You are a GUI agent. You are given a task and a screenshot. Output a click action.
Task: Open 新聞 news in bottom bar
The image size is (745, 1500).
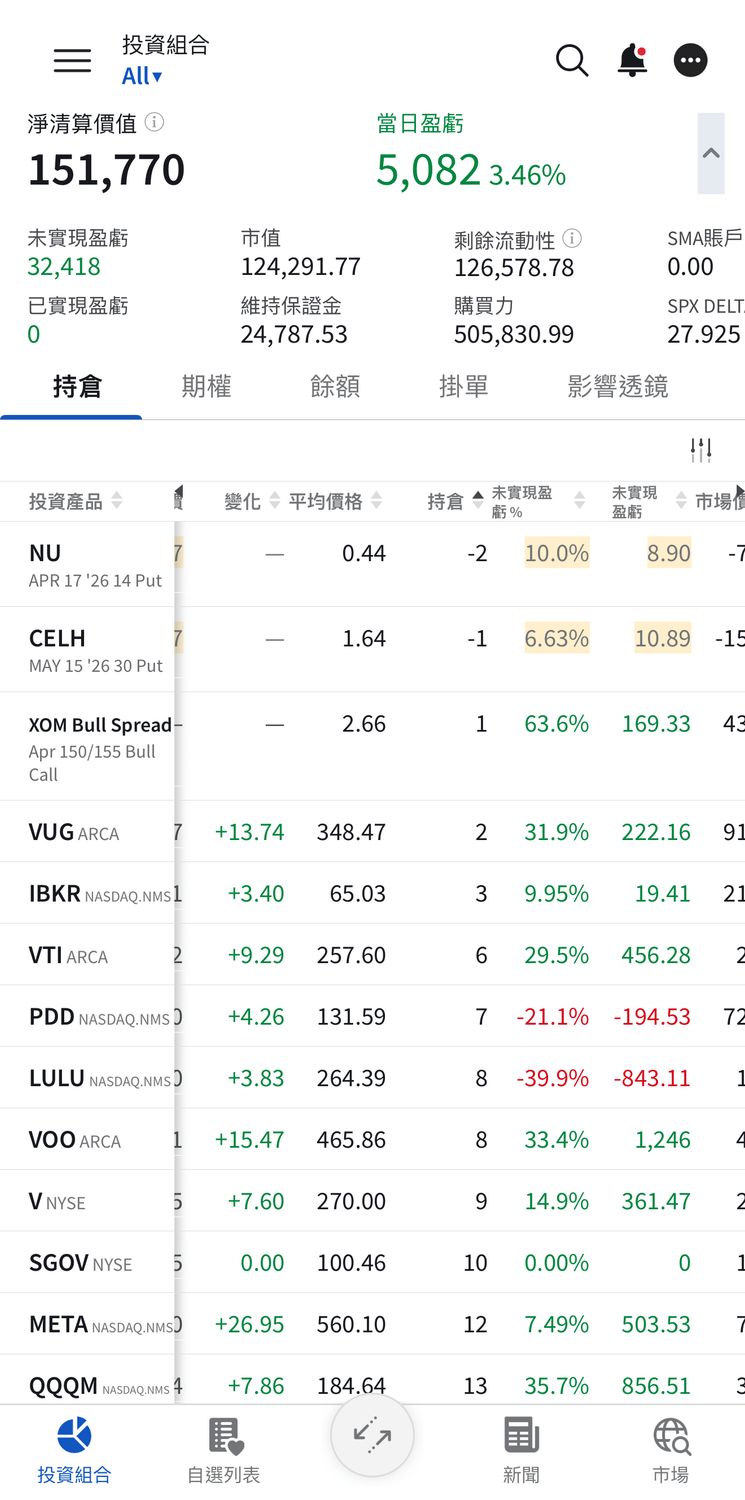521,1450
